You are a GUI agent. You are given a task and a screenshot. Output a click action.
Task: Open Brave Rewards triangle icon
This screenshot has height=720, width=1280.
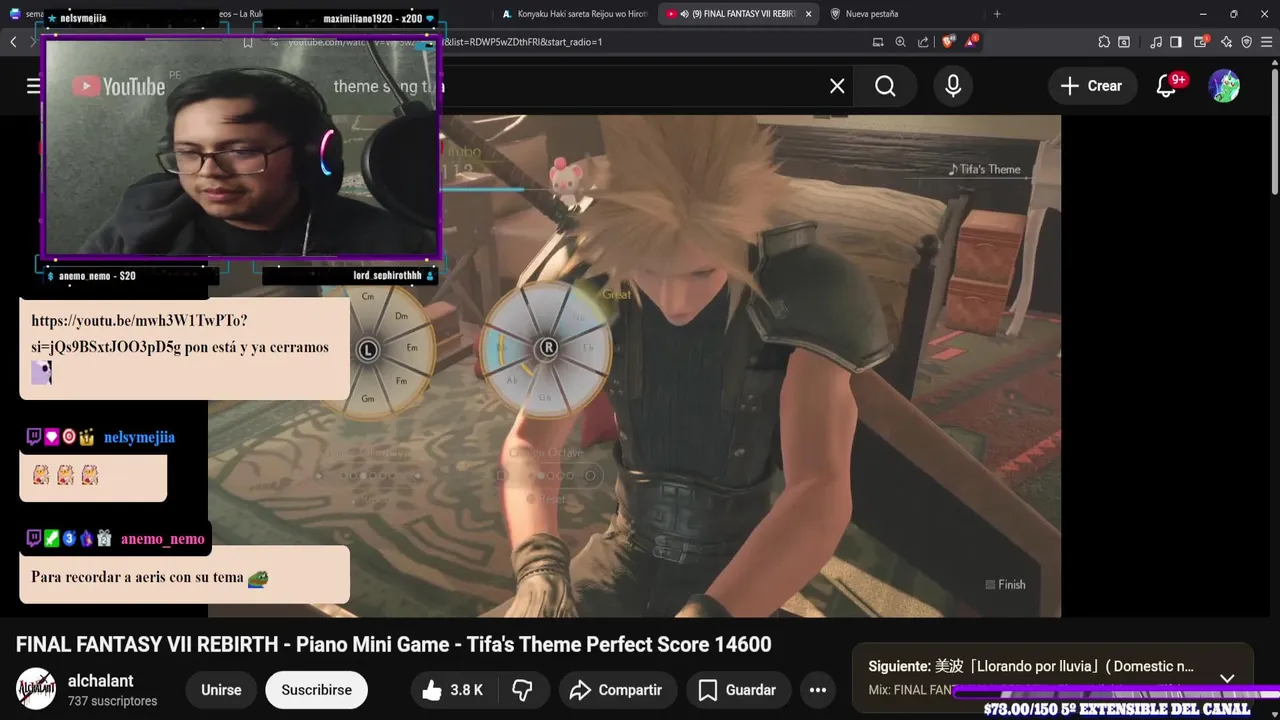(970, 42)
